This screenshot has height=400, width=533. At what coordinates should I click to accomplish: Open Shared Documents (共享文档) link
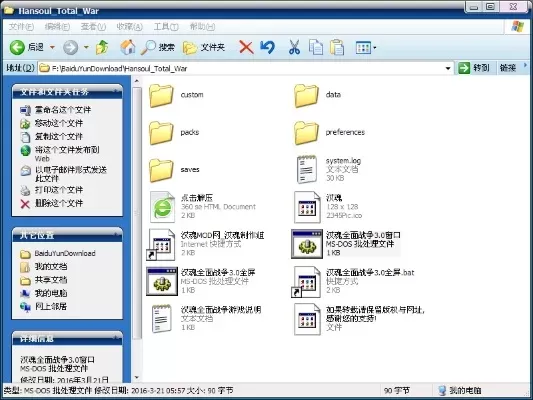tap(51, 280)
